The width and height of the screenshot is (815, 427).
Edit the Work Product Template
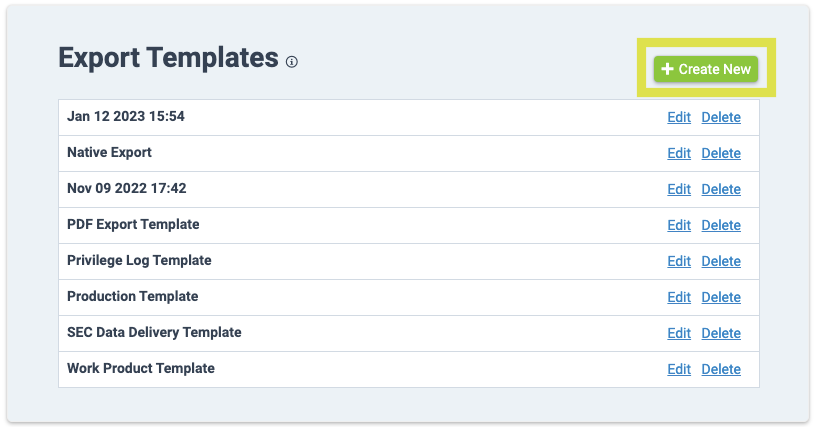[x=679, y=369]
